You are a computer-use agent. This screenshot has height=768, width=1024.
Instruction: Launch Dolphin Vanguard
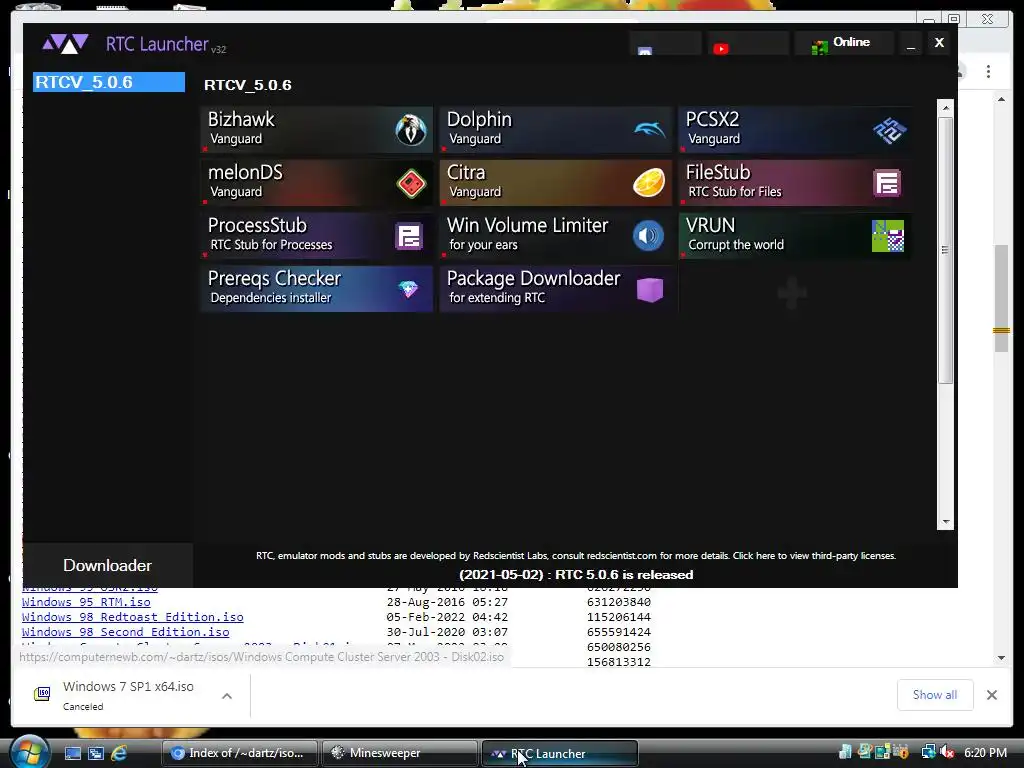click(556, 129)
